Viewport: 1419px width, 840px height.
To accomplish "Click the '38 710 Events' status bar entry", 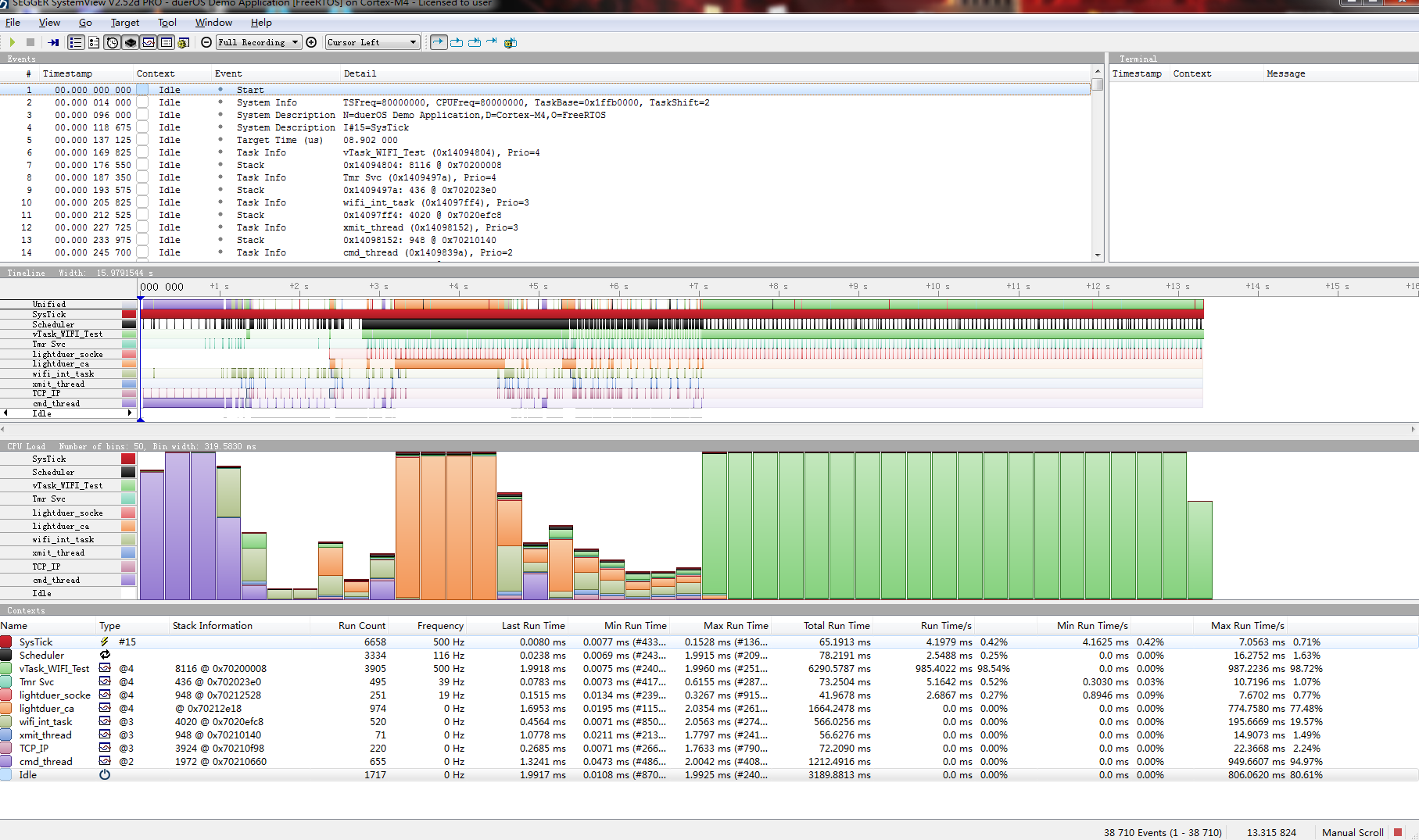I will click(1163, 832).
